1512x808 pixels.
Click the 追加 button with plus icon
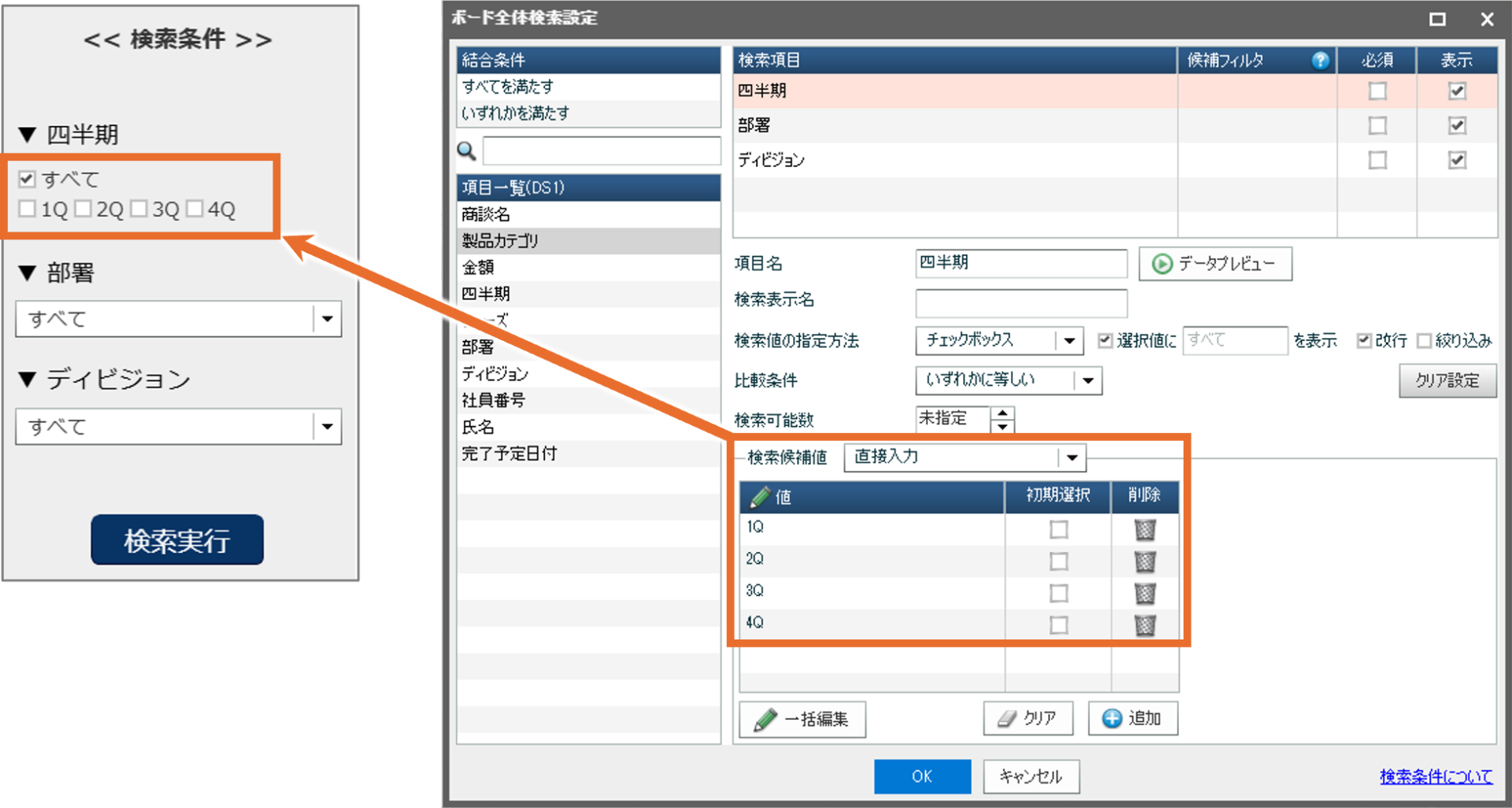[x=1132, y=718]
